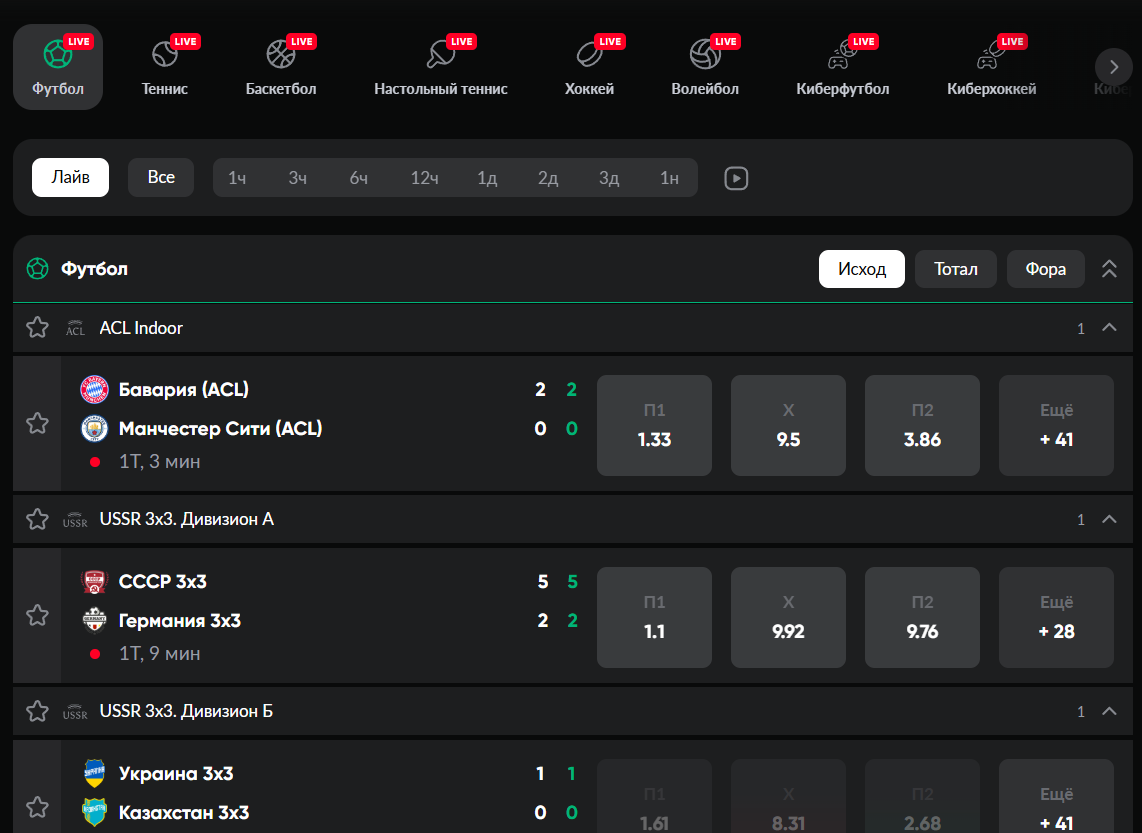This screenshot has height=833, width=1142.
Task: Click the Германия 3x3 team logo
Action: 94,620
